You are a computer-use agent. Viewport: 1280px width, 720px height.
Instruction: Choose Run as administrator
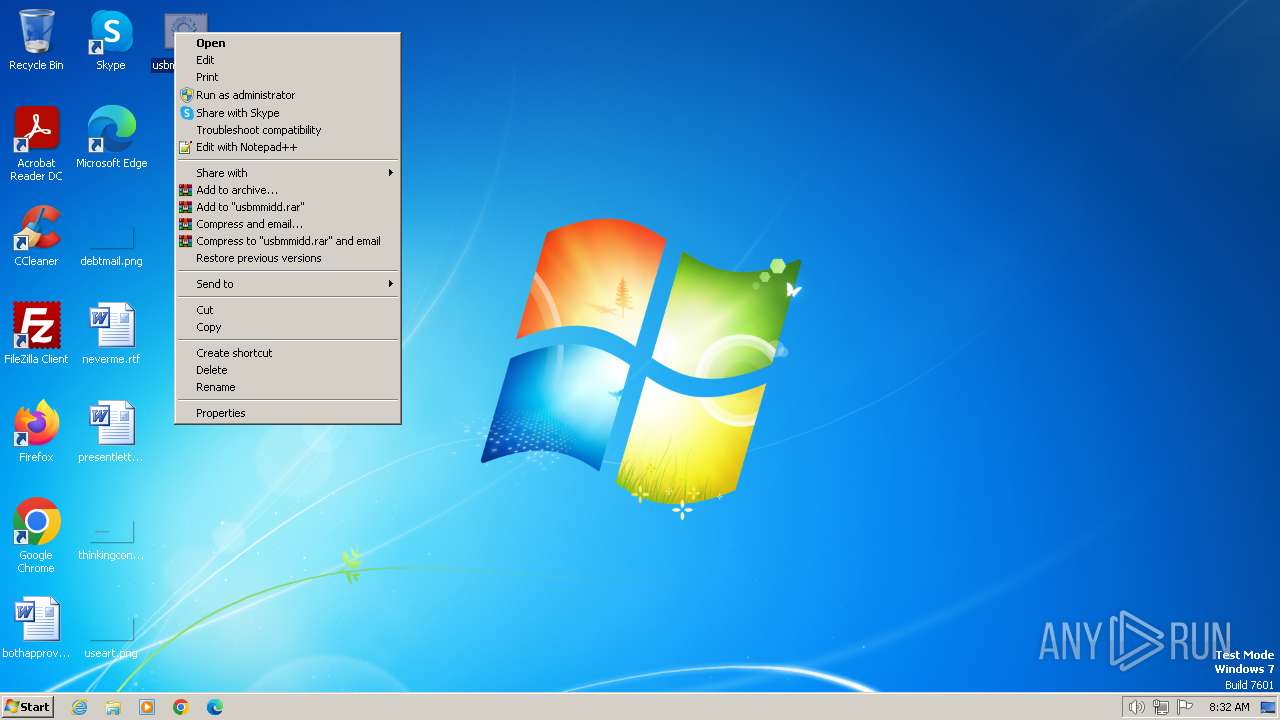click(288, 95)
